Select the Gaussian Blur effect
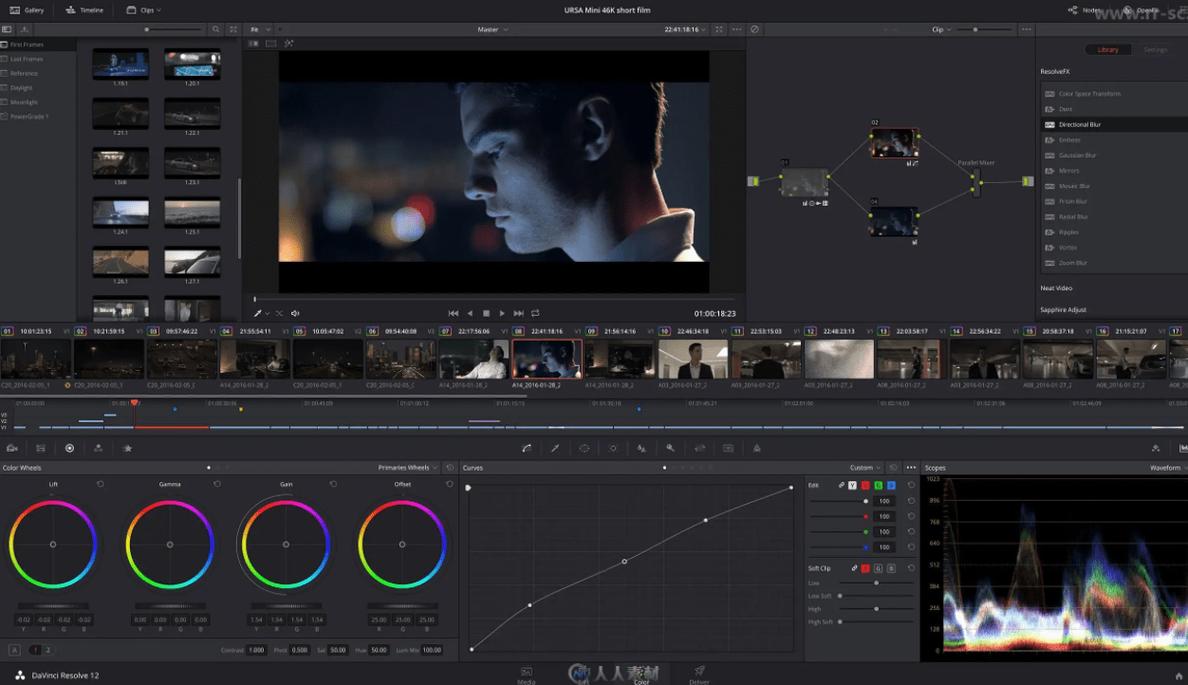 pos(1114,155)
